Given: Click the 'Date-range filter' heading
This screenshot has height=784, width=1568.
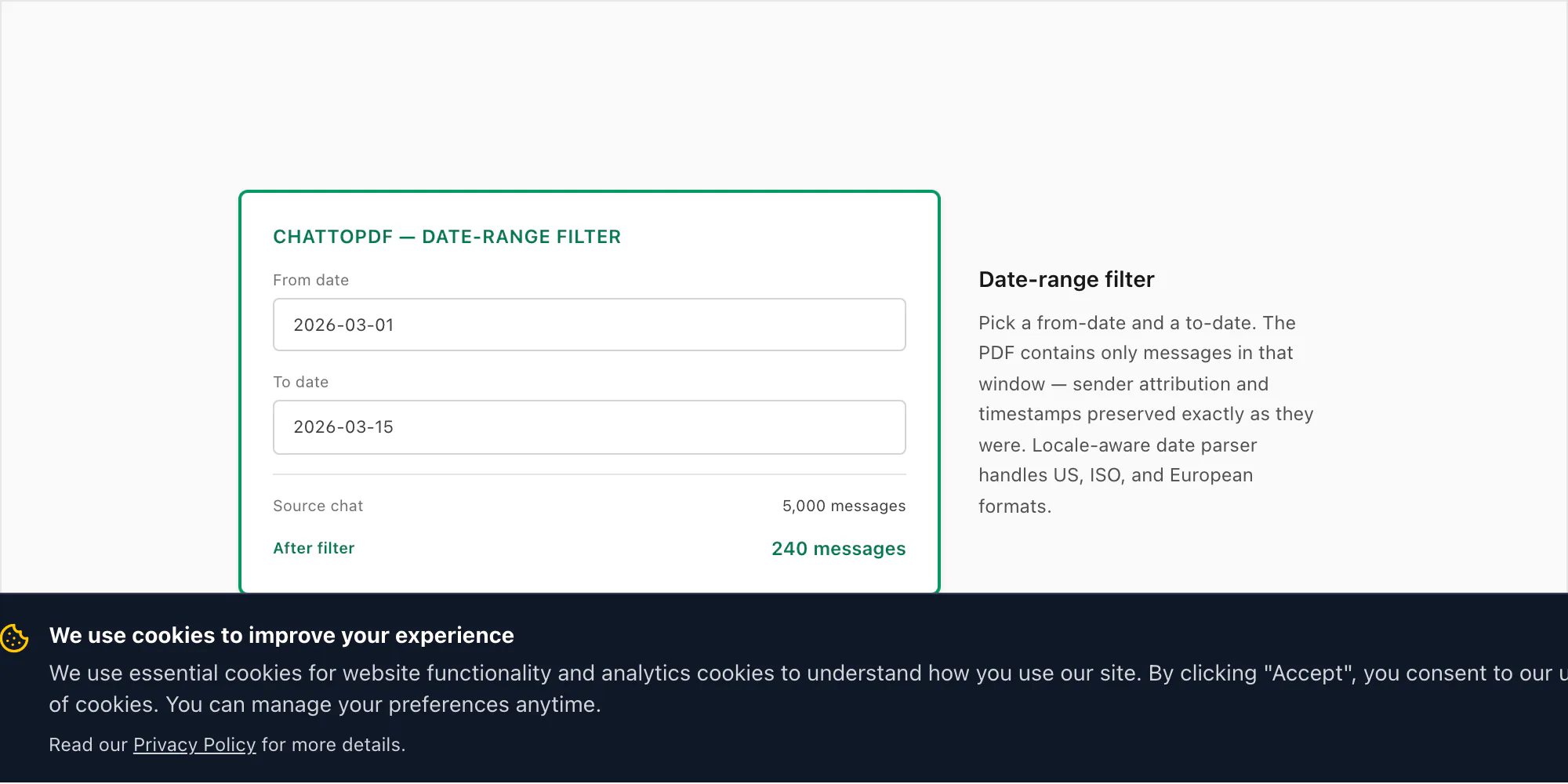Looking at the screenshot, I should click(x=1066, y=280).
